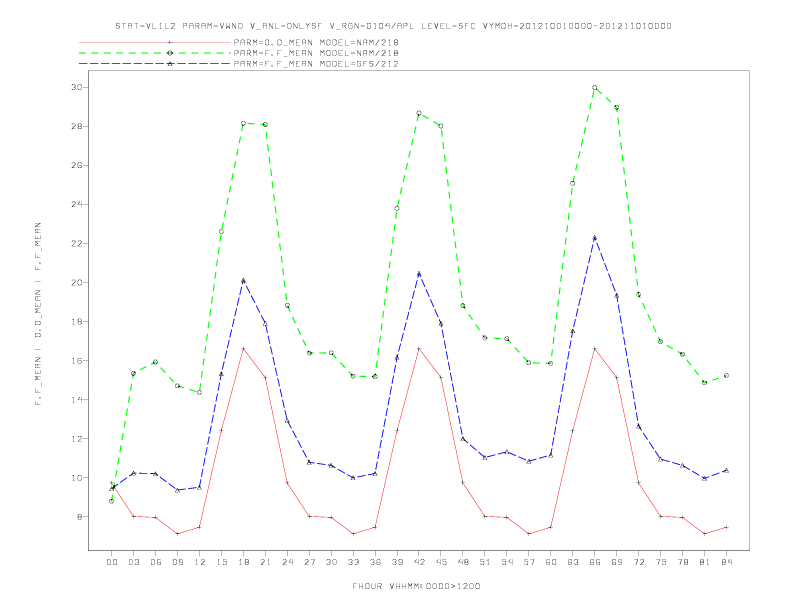Click x-axis forecast hour label 21
Viewport: 792px width, 612px height.
coord(265,562)
